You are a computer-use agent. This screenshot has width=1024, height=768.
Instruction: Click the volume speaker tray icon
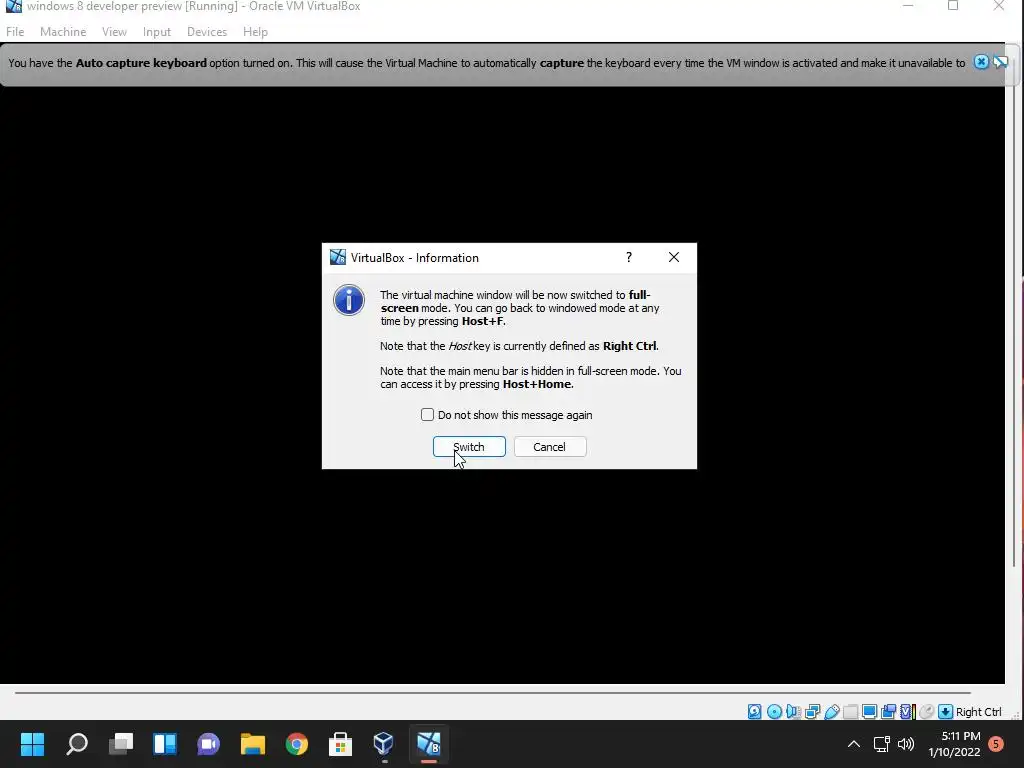[906, 744]
